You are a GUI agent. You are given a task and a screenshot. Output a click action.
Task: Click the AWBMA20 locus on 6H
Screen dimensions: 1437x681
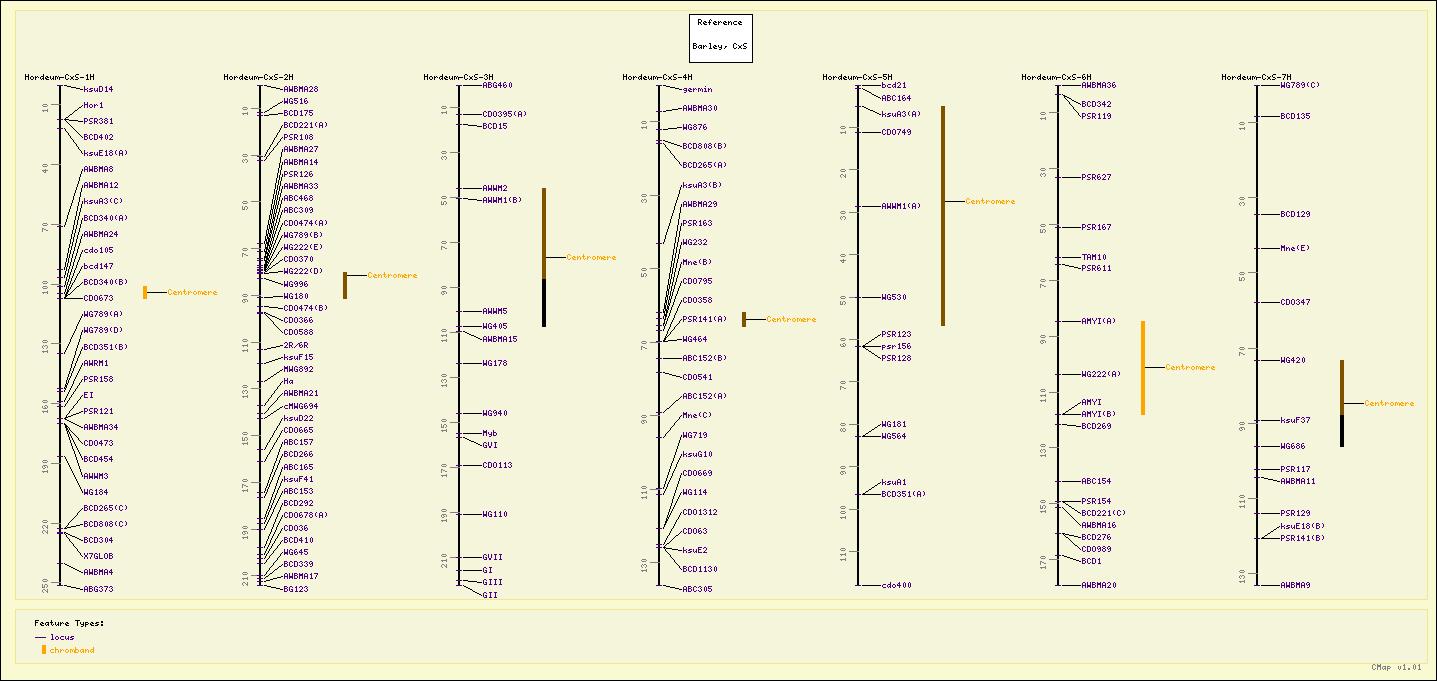pos(1099,585)
